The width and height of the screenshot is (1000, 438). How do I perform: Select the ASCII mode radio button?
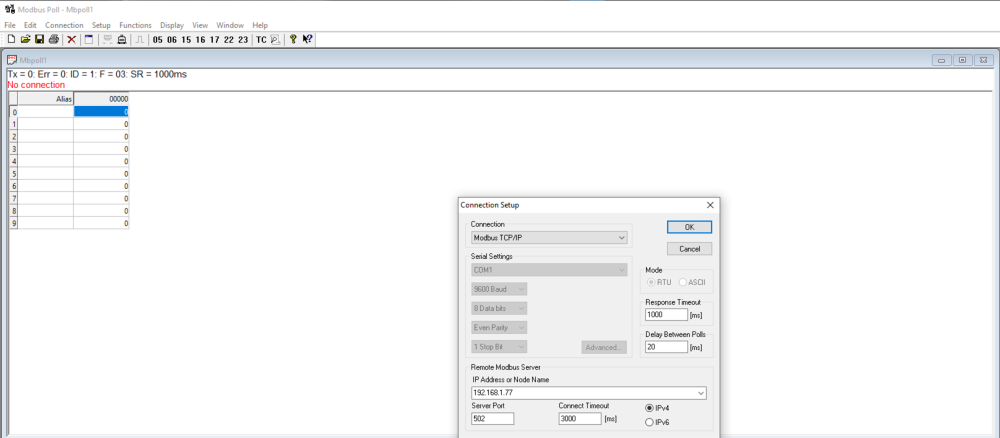(683, 282)
